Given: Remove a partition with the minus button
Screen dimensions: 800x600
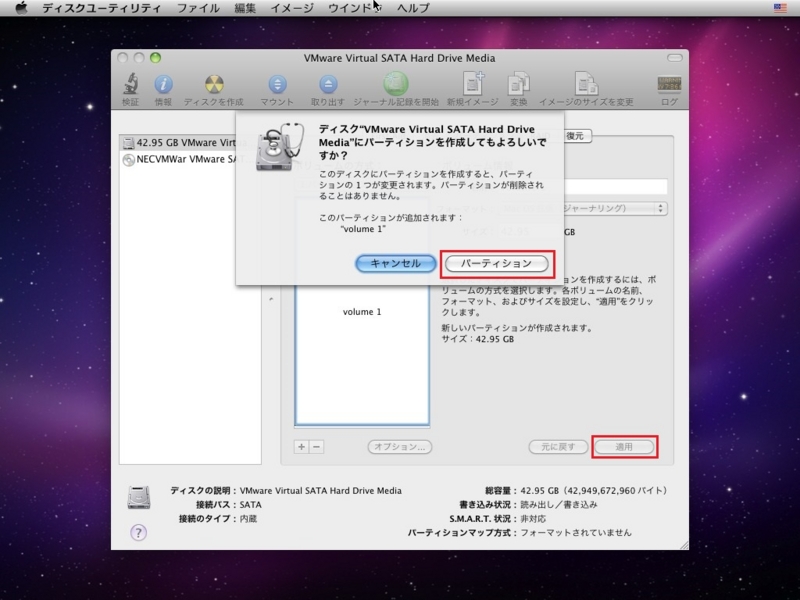Looking at the screenshot, I should pyautogui.click(x=316, y=447).
